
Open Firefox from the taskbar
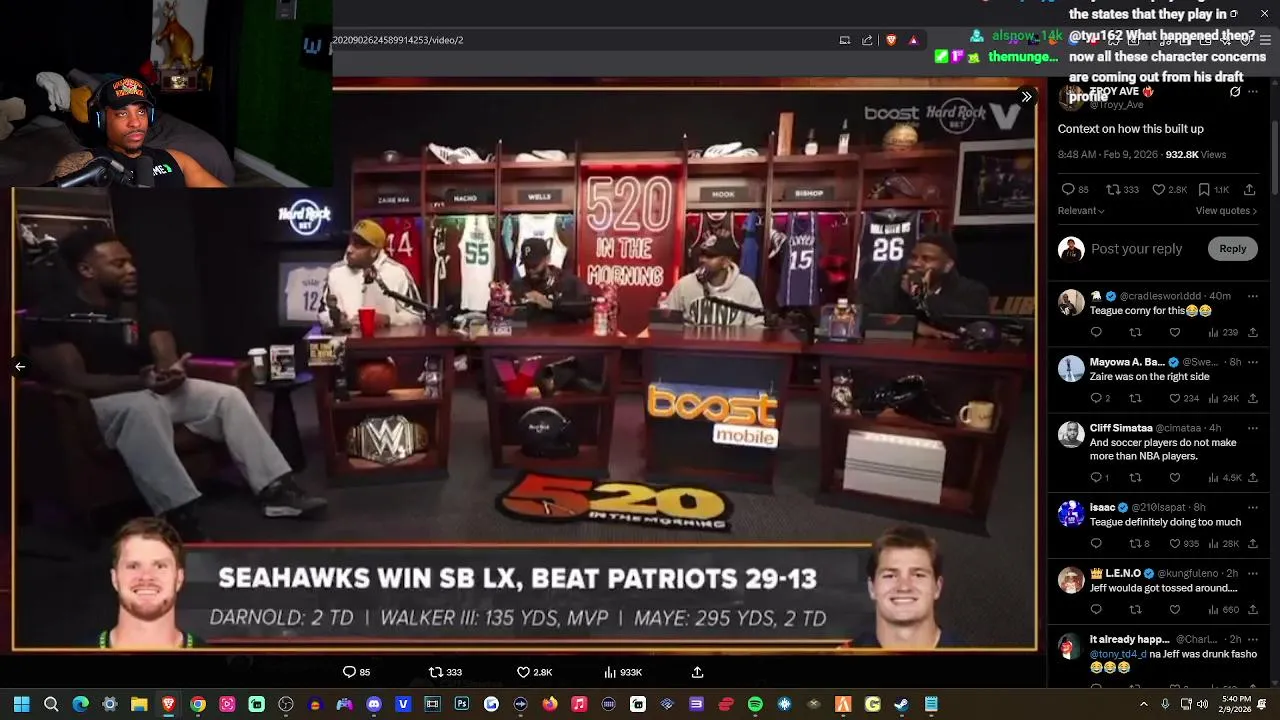[550, 704]
